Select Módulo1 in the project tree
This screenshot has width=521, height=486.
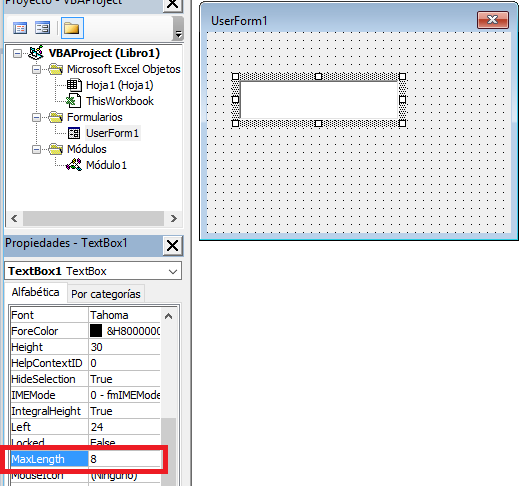click(x=106, y=165)
